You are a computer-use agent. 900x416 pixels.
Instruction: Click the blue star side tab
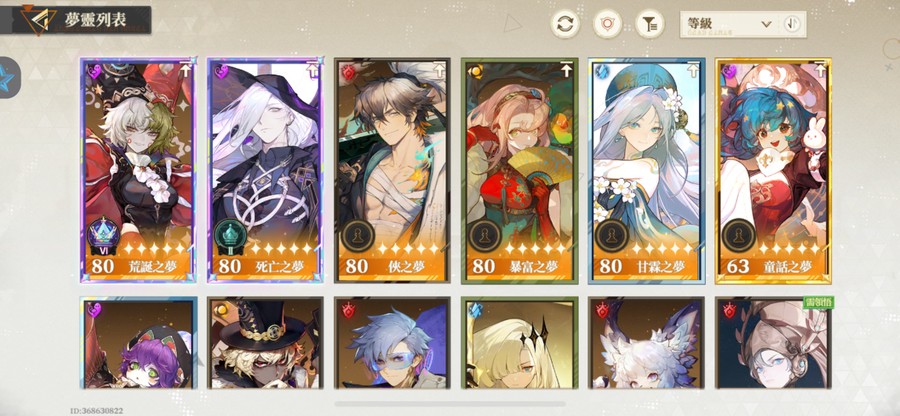[9, 77]
